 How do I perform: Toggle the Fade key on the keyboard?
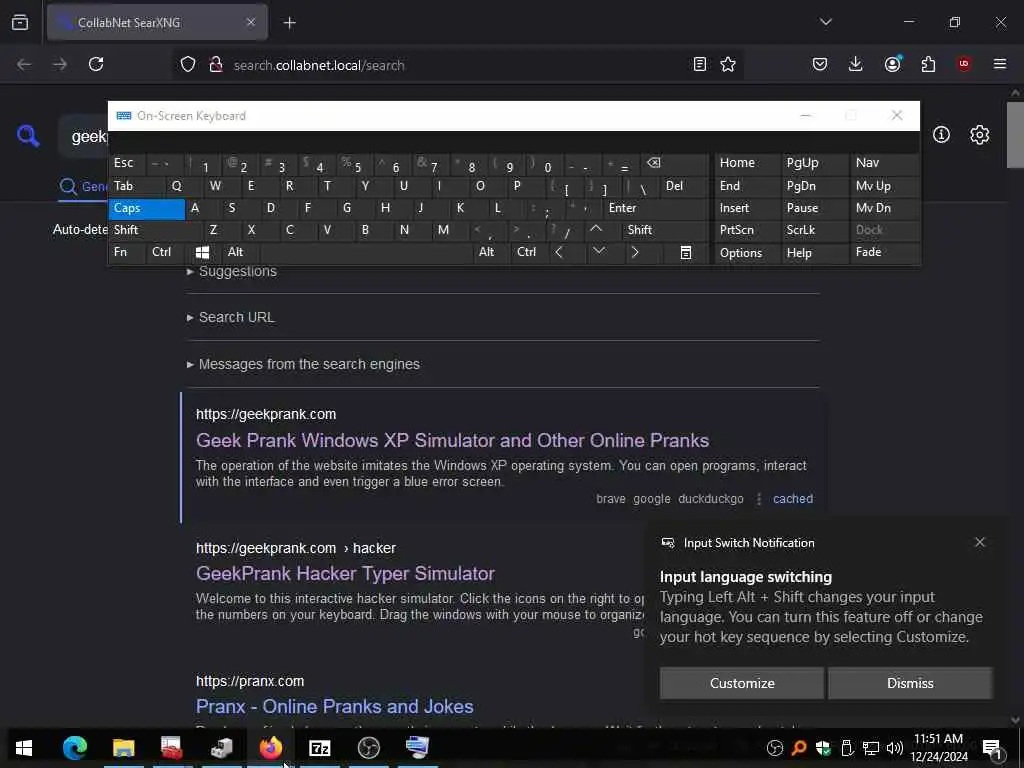click(x=884, y=252)
